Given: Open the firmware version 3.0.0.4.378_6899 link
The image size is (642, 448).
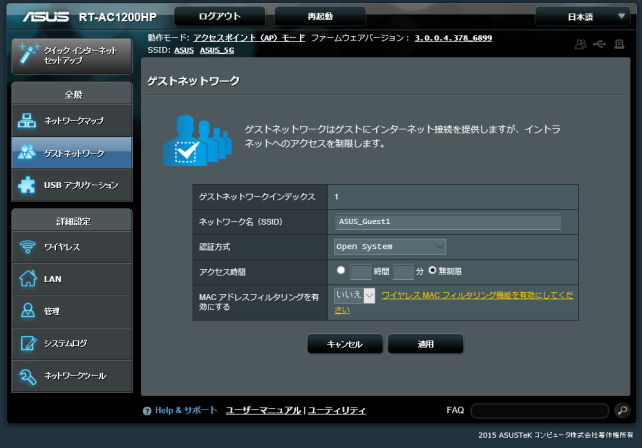Looking at the screenshot, I should coord(453,38).
